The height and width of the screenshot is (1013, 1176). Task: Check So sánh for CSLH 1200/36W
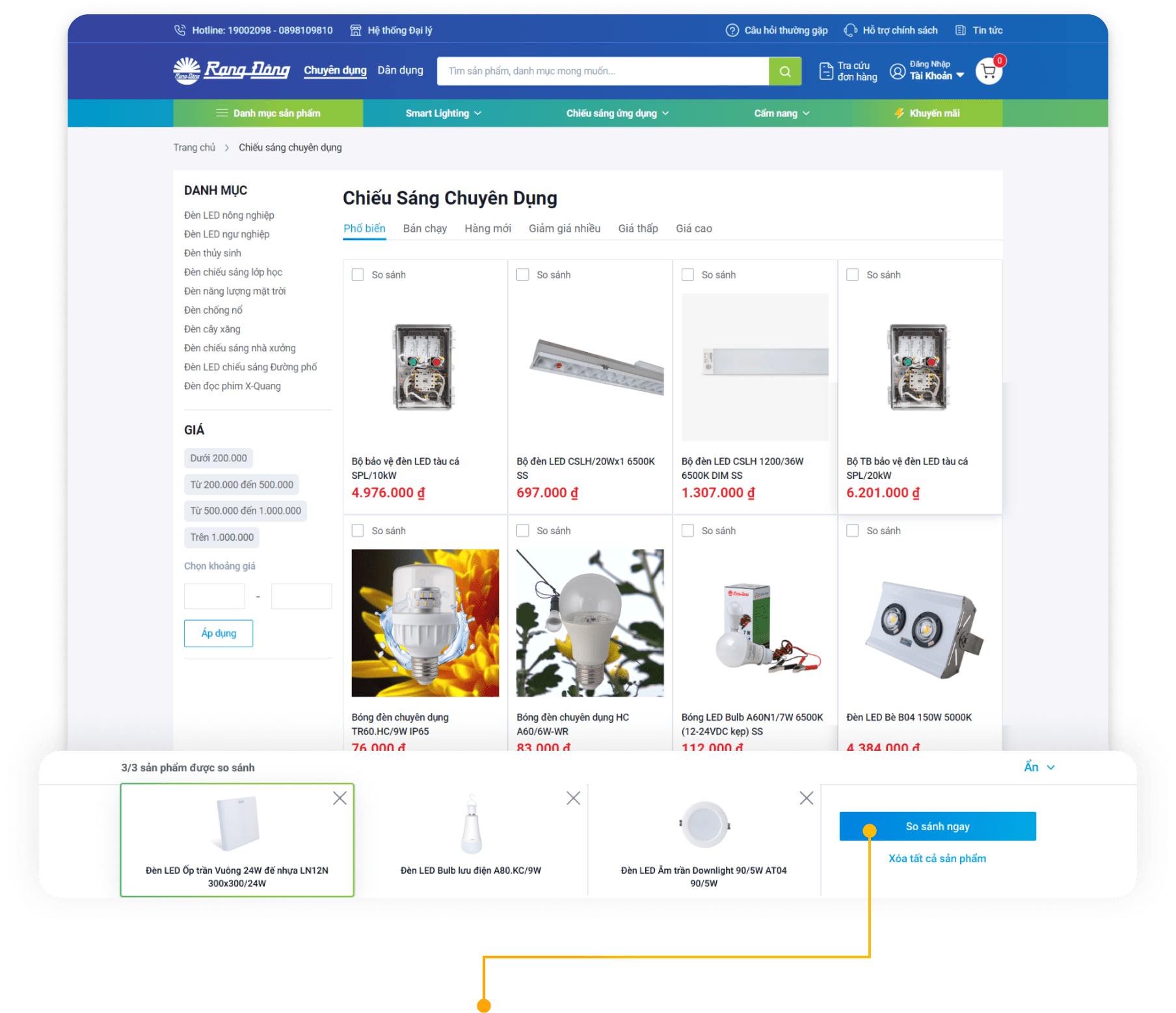(688, 275)
